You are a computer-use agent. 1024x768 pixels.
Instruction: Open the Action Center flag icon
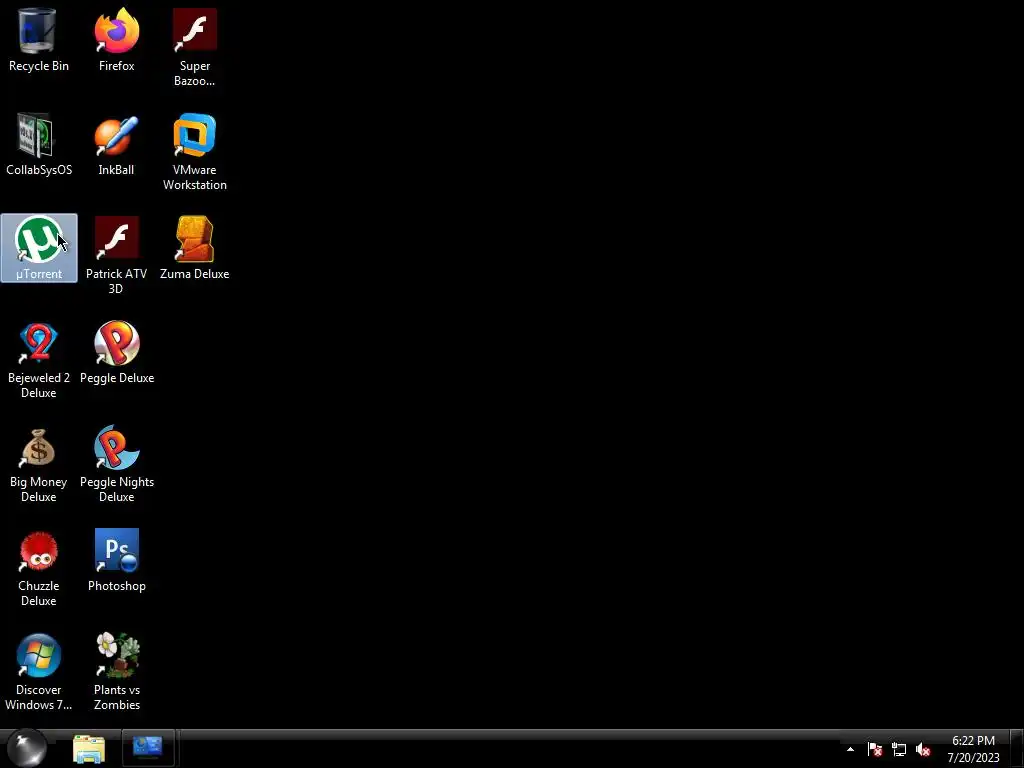(x=875, y=749)
